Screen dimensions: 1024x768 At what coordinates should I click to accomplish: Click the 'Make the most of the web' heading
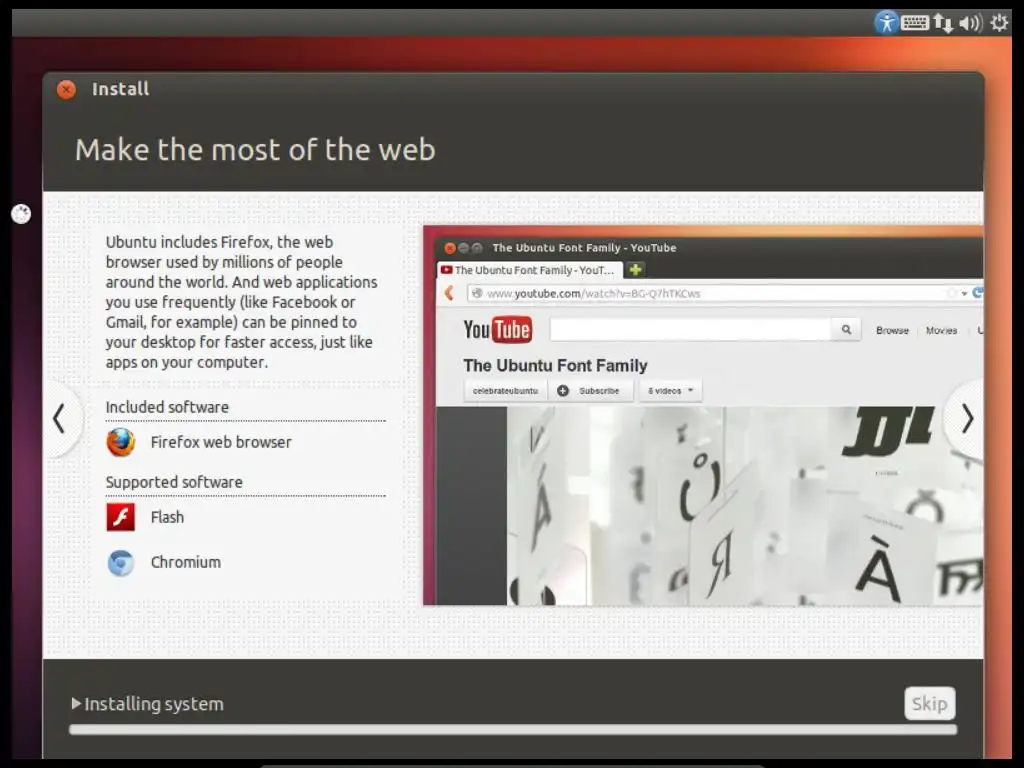[x=255, y=150]
